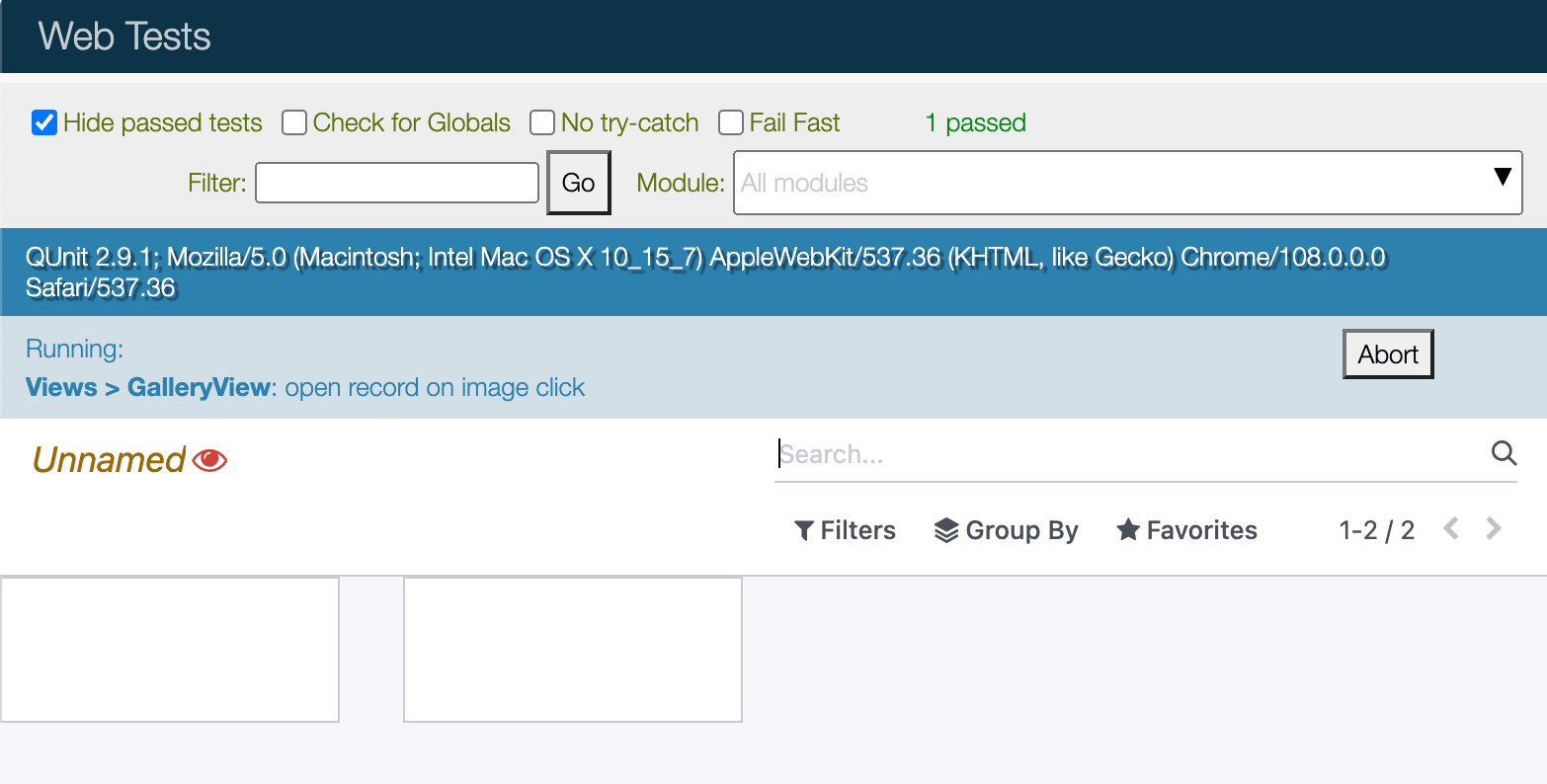This screenshot has height=784, width=1547.
Task: Click the red eye icon beside Unnamed
Action: pos(209,460)
